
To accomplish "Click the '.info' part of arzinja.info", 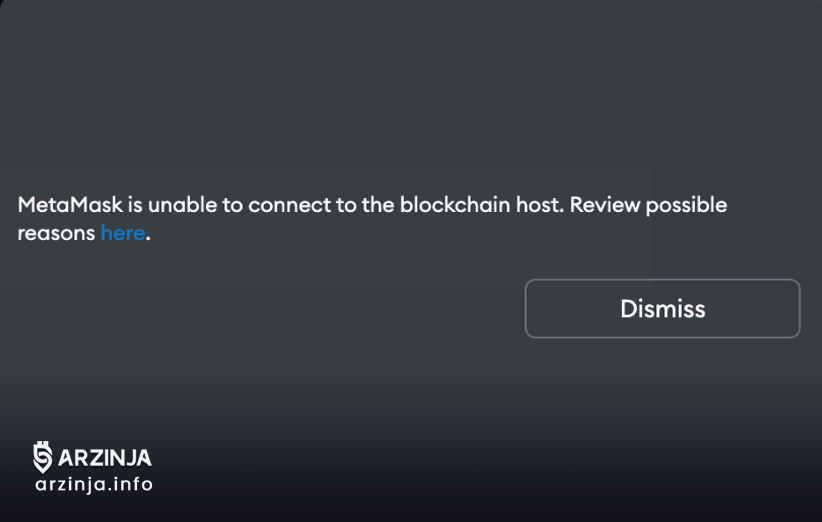I will 129,483.
